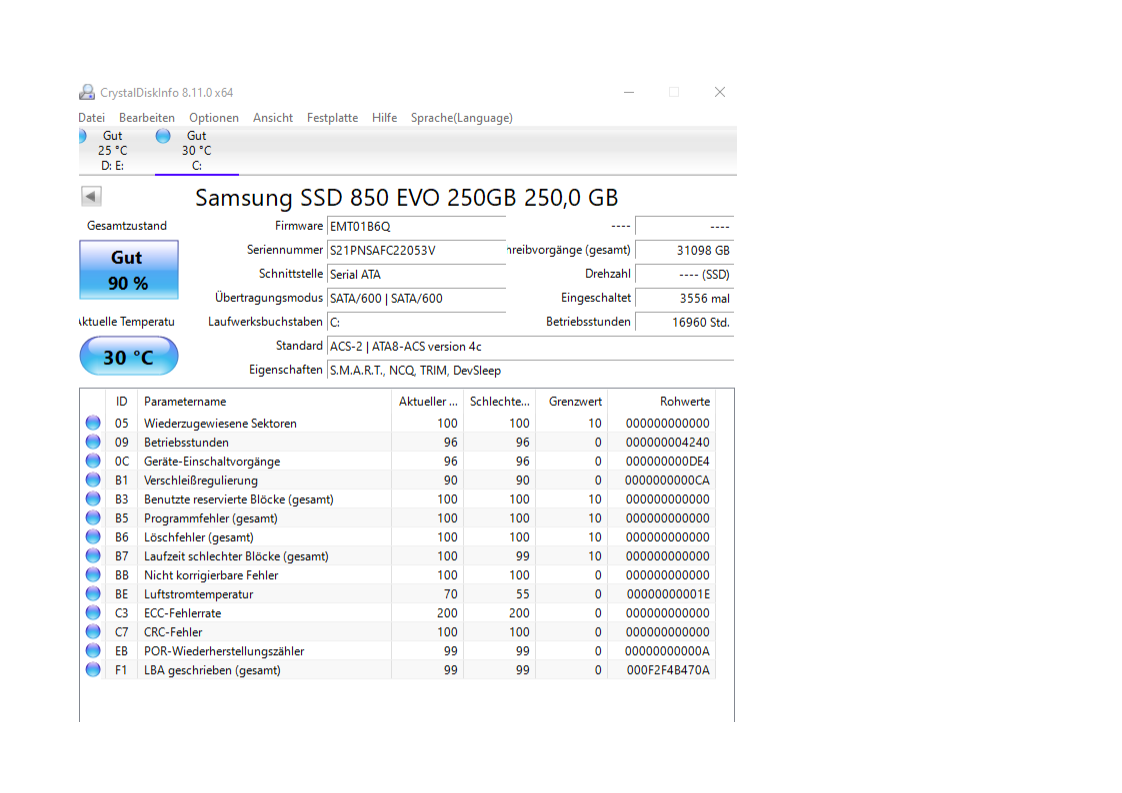Click status icon for ECC-Fehlerrate row
1122x793 pixels.
(93, 613)
